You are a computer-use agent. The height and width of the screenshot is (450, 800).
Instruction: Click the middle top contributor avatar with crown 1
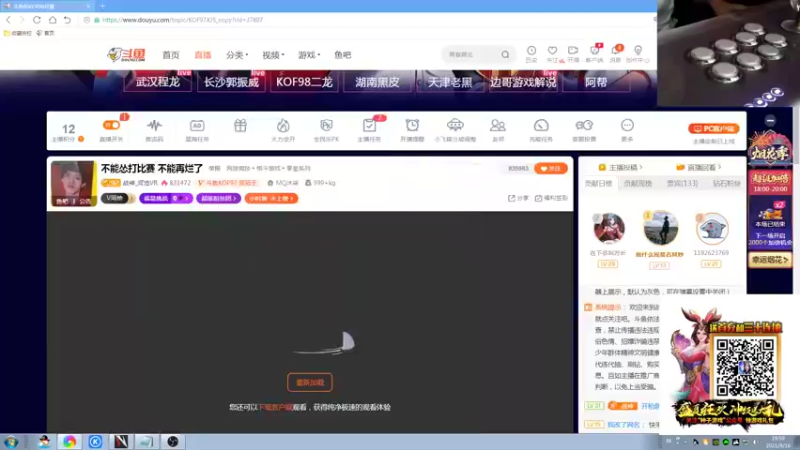click(x=660, y=228)
